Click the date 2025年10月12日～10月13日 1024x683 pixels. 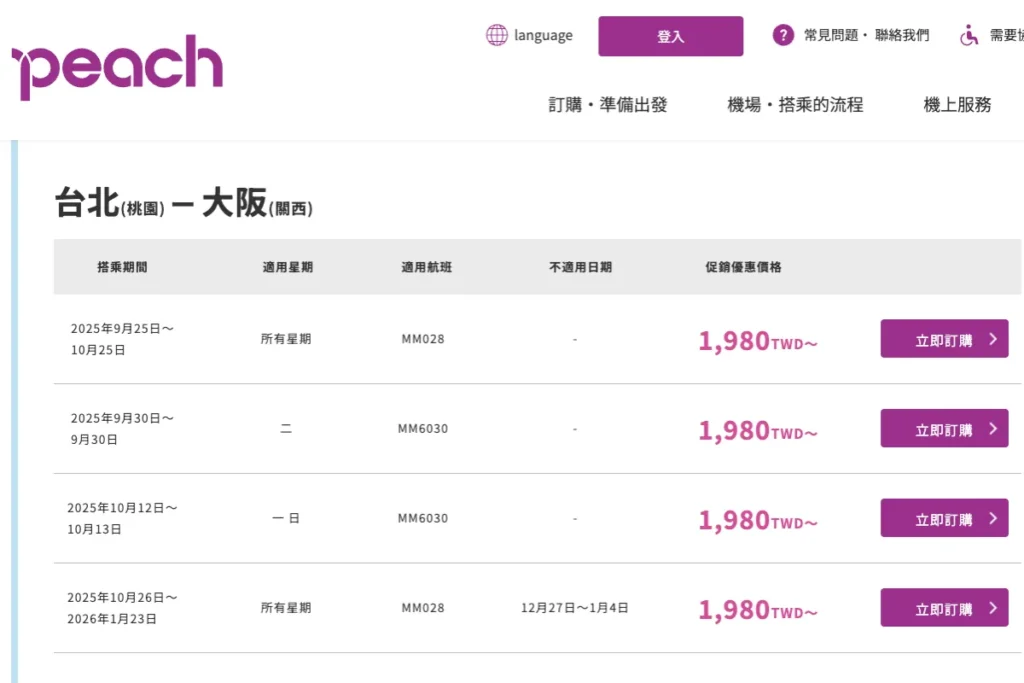tap(122, 518)
